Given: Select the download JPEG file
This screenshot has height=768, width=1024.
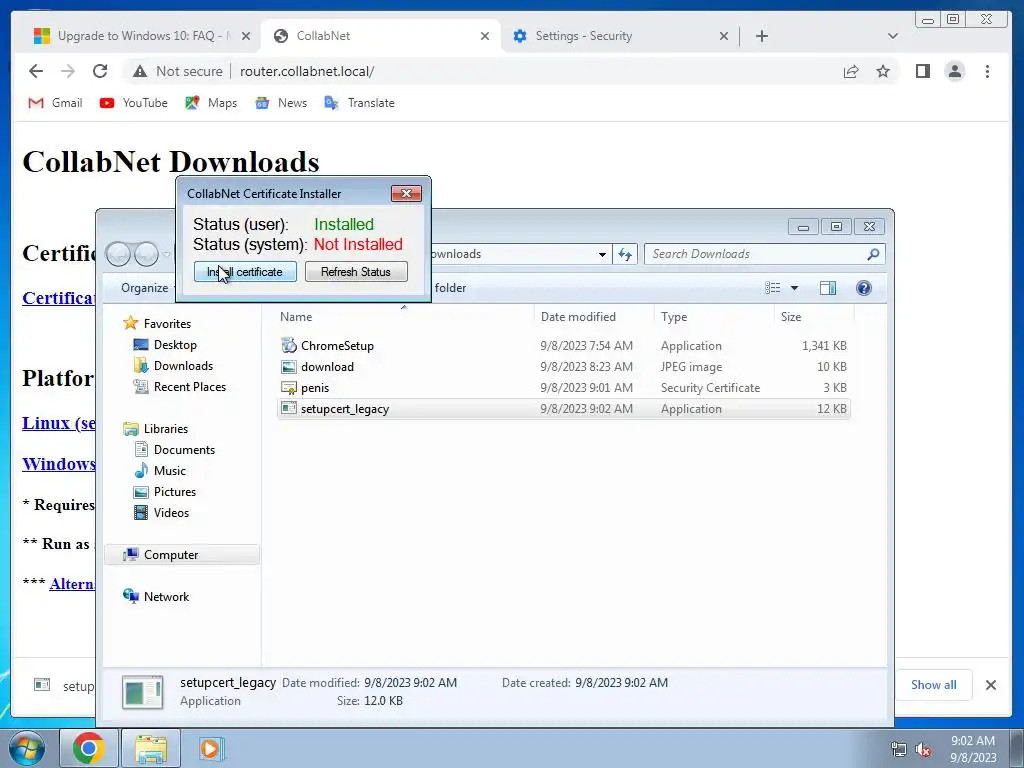Looking at the screenshot, I should click(564, 366).
